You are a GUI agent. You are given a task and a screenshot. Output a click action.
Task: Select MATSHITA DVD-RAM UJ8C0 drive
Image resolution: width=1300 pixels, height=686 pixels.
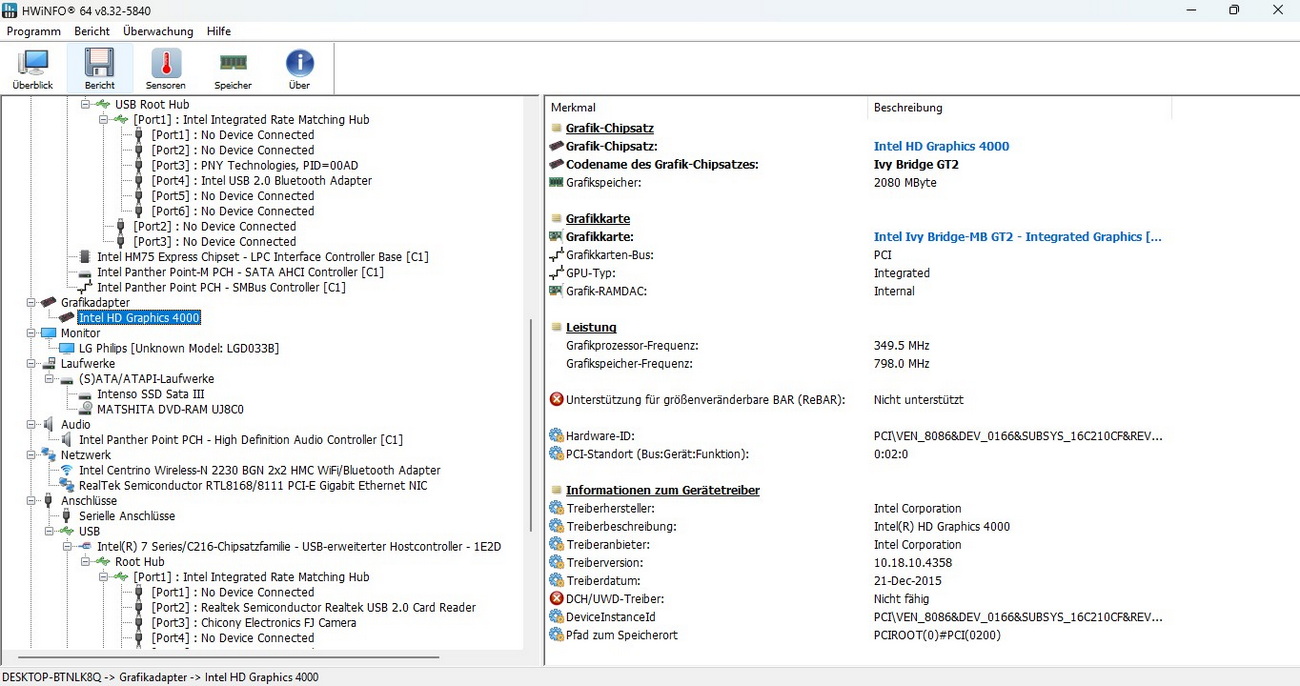coord(170,409)
